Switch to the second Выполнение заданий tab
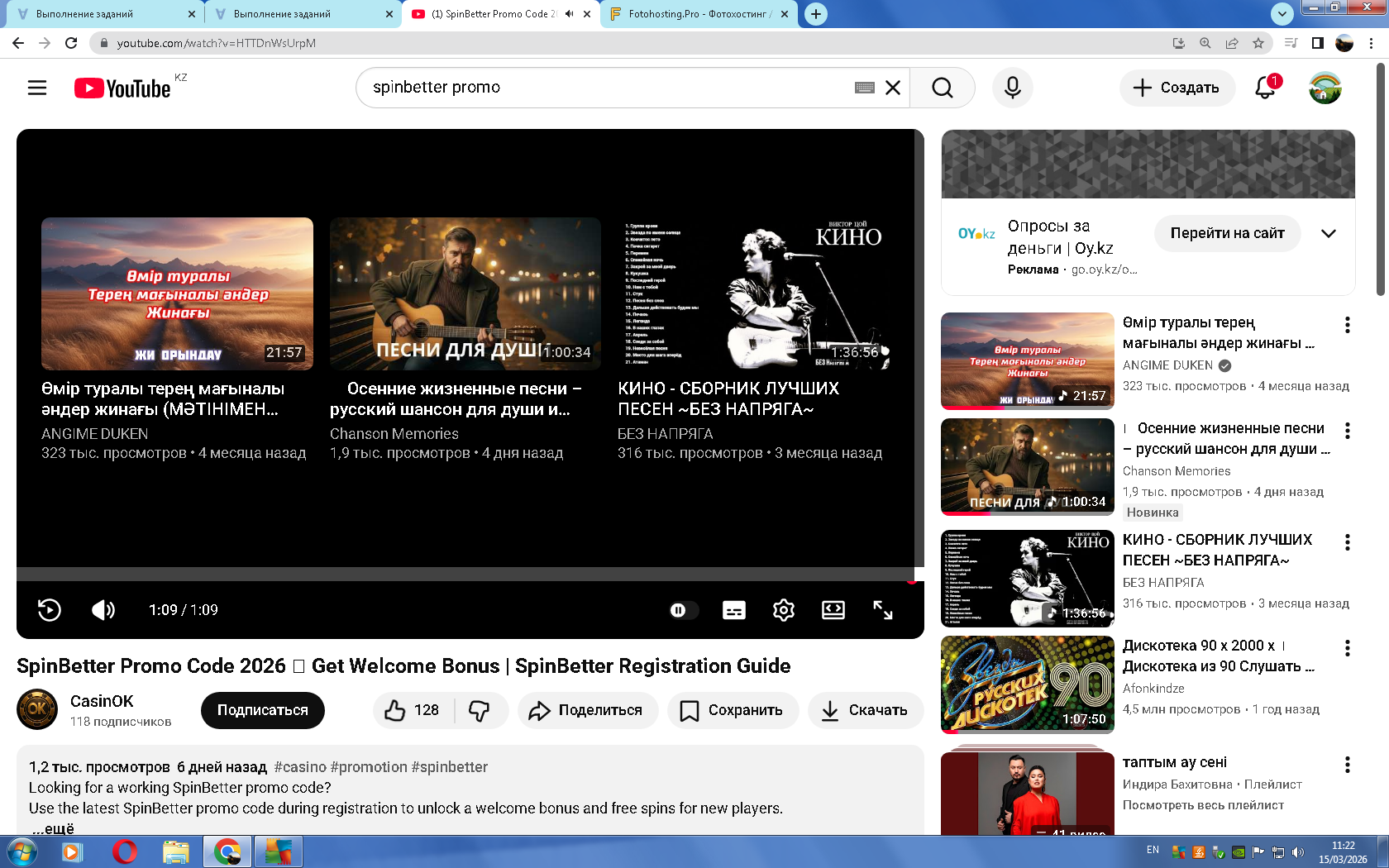1389x868 pixels. 302,14
